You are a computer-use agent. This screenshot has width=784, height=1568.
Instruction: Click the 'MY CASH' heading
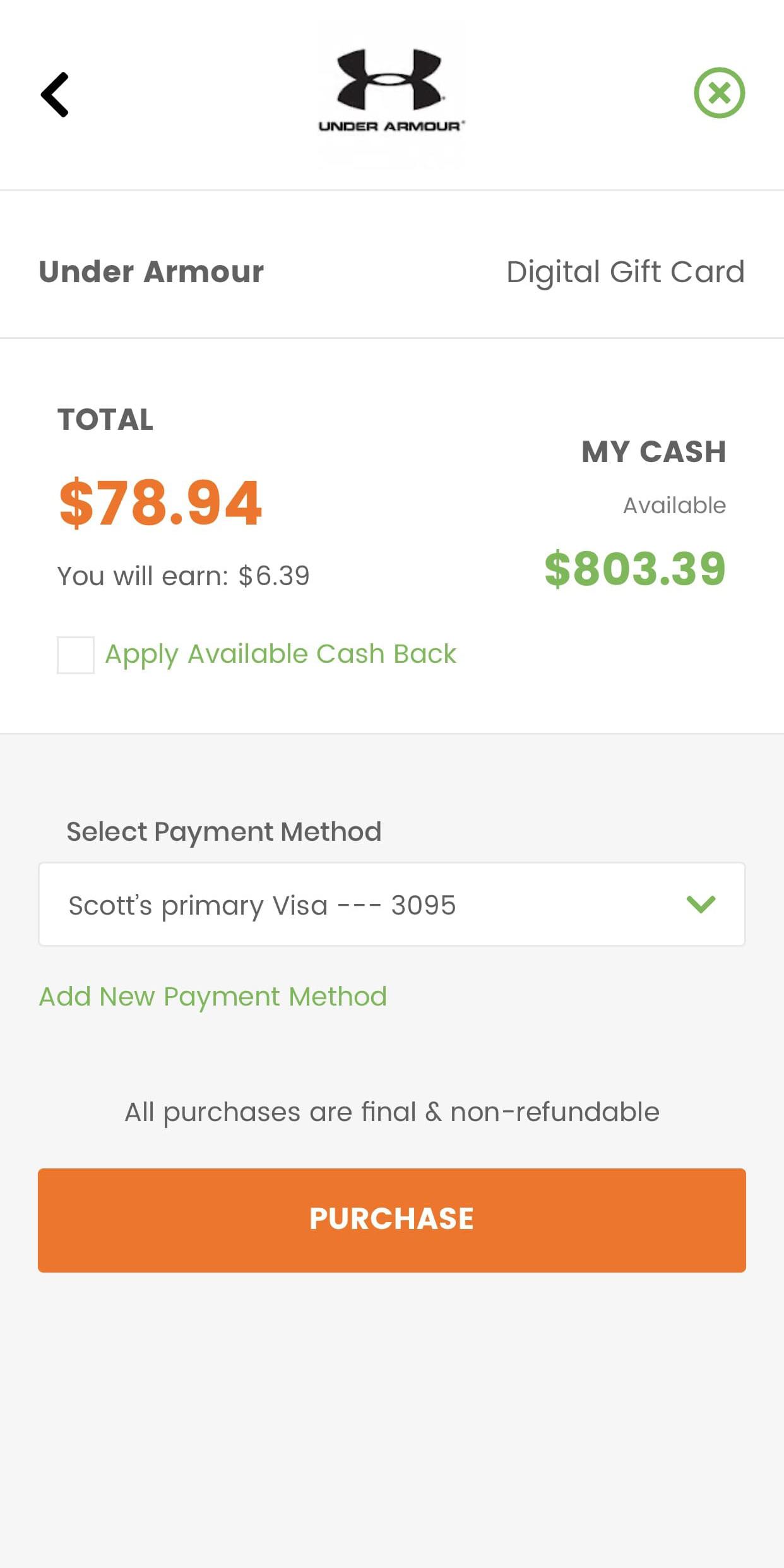(x=653, y=452)
